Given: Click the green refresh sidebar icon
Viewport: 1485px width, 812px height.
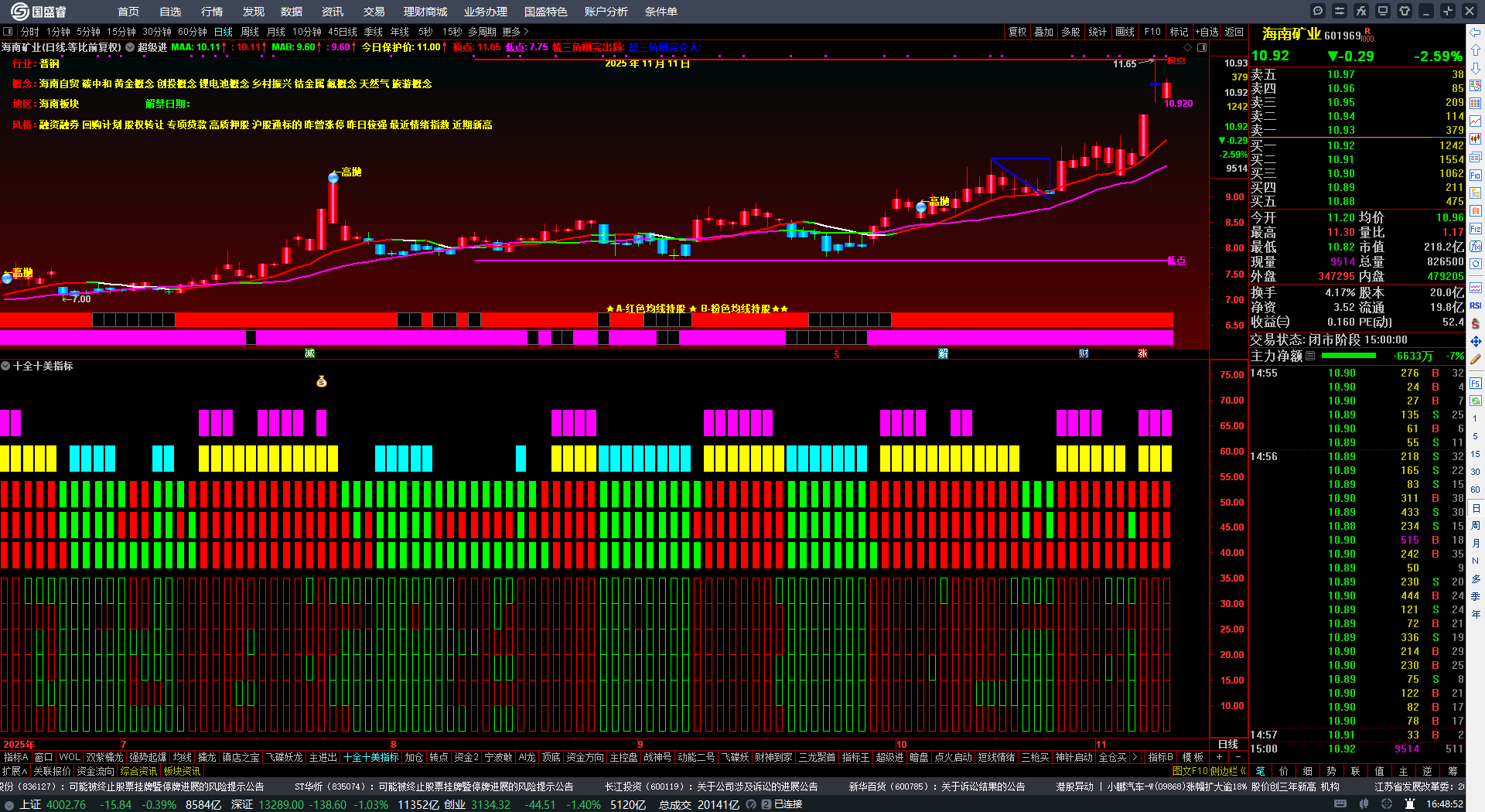Looking at the screenshot, I should pyautogui.click(x=1476, y=401).
